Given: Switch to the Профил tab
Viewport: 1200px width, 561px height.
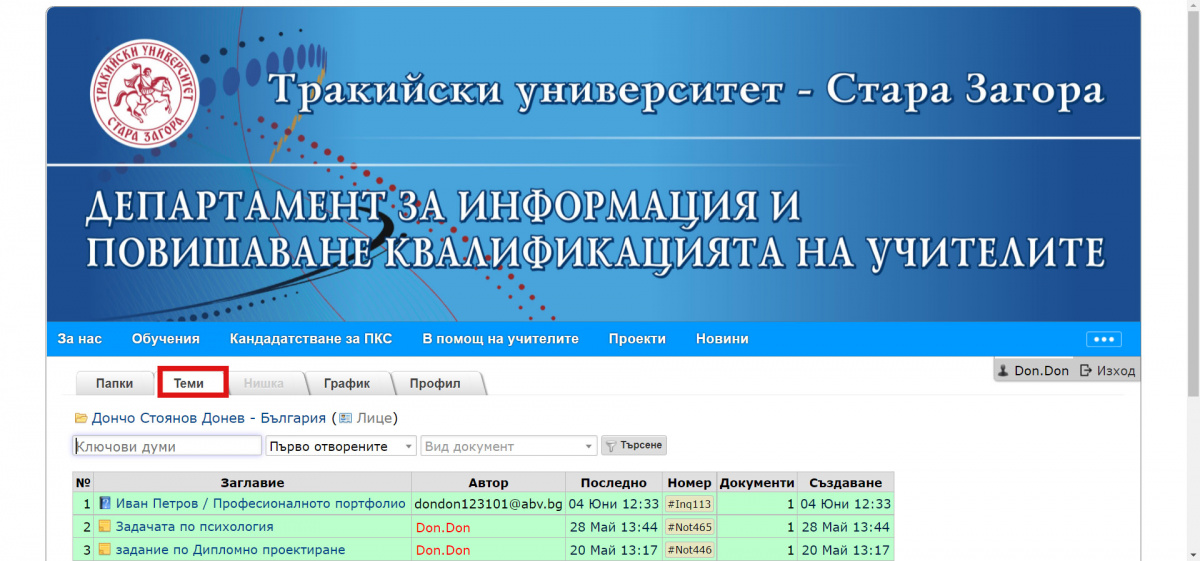Looking at the screenshot, I should coord(434,383).
